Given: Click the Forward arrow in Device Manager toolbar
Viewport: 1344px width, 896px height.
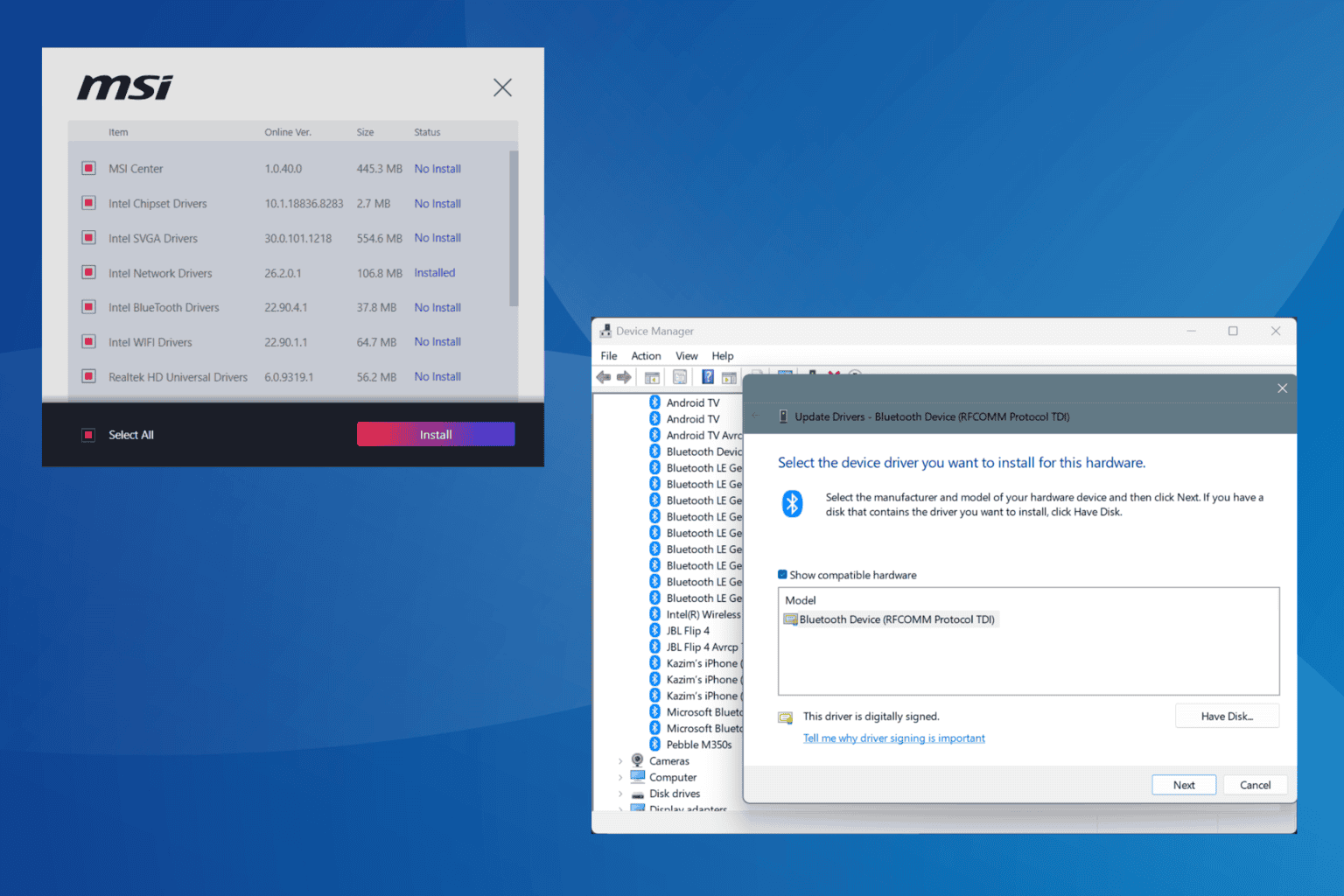Looking at the screenshot, I should tap(624, 377).
